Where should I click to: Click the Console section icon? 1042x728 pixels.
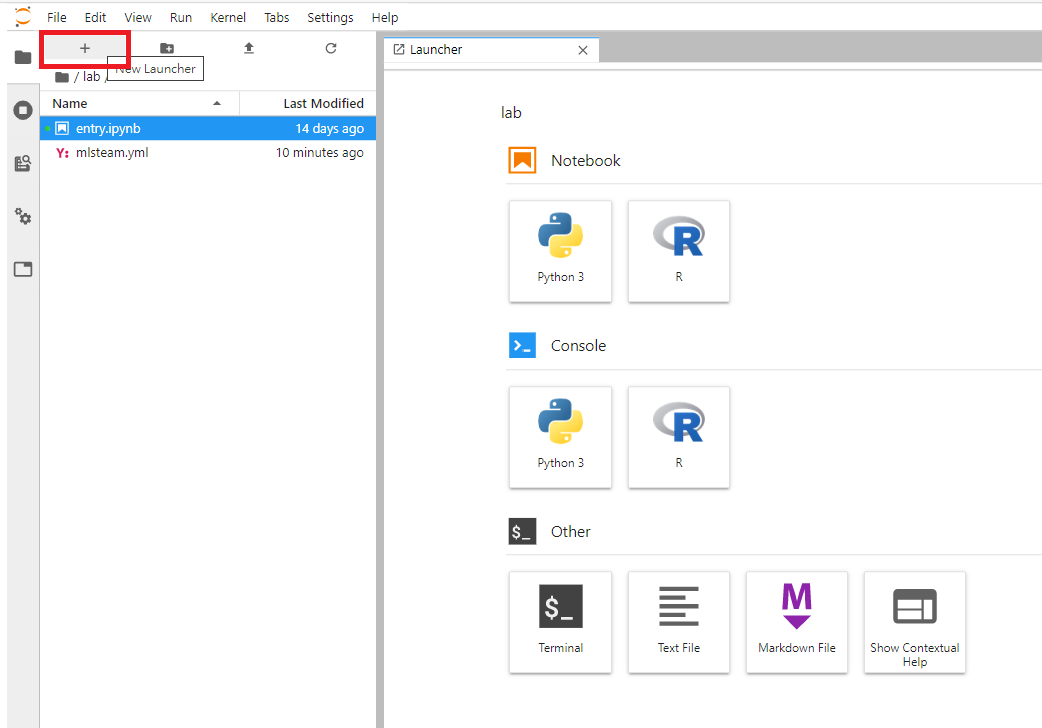pos(522,346)
